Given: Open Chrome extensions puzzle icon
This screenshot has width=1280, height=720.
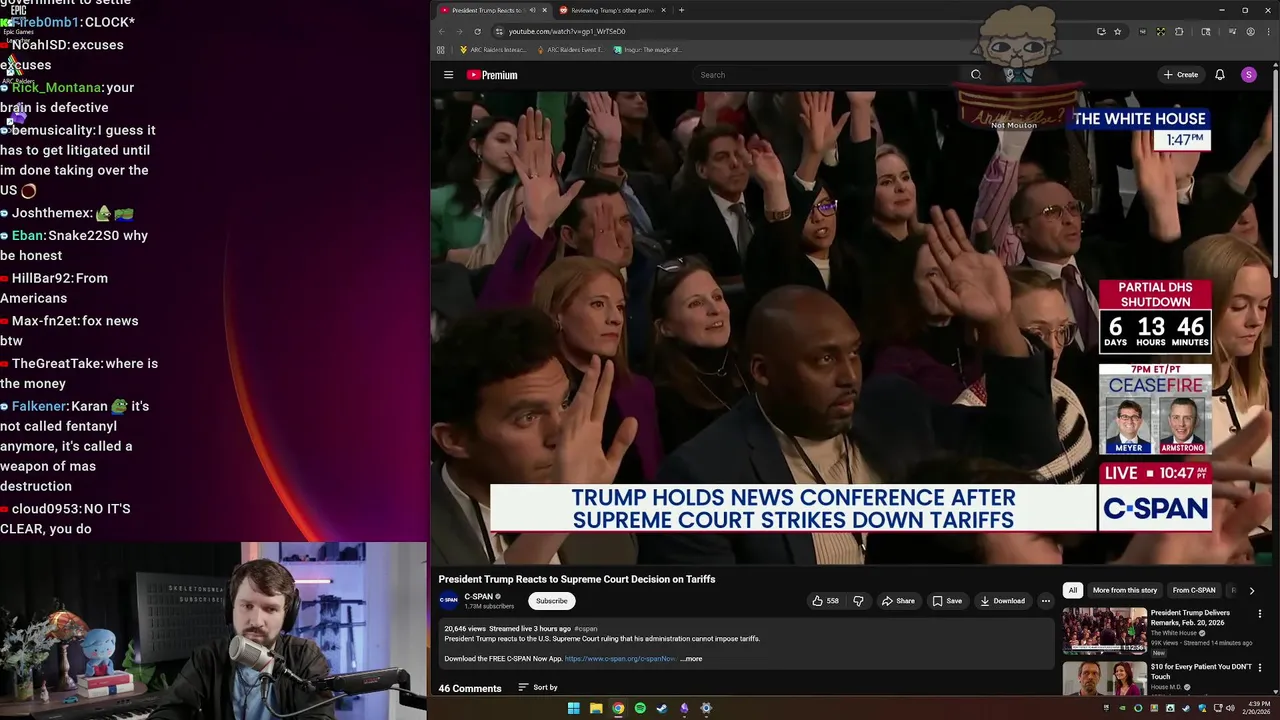Looking at the screenshot, I should click(x=1179, y=31).
